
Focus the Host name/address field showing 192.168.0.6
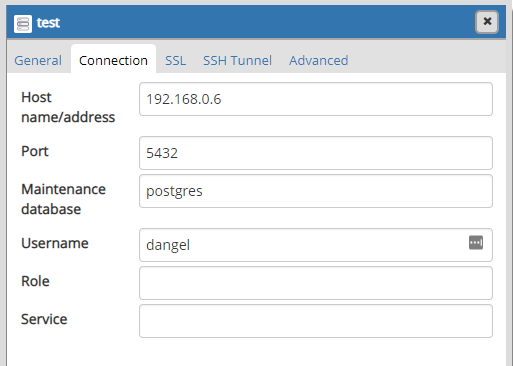(x=316, y=99)
